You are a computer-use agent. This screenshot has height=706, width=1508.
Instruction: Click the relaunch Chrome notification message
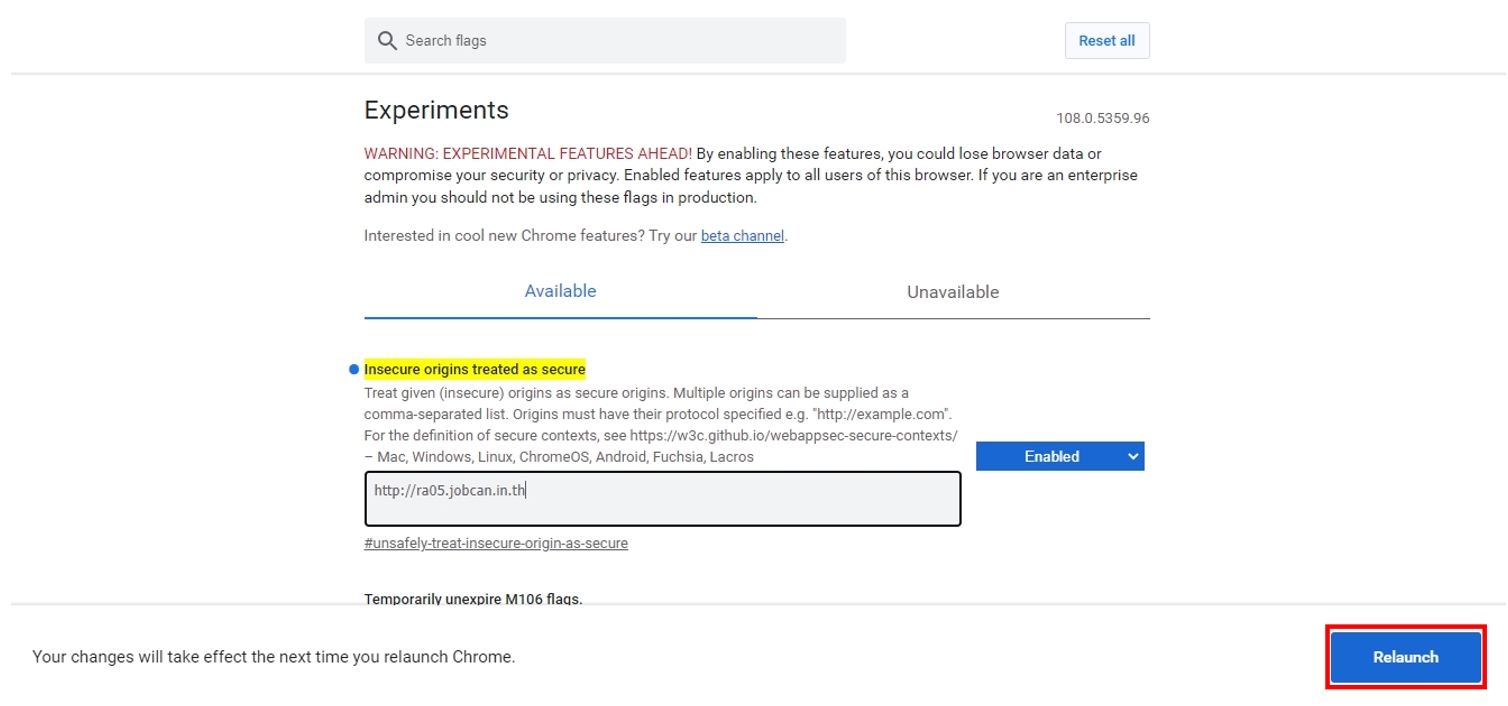tap(274, 657)
